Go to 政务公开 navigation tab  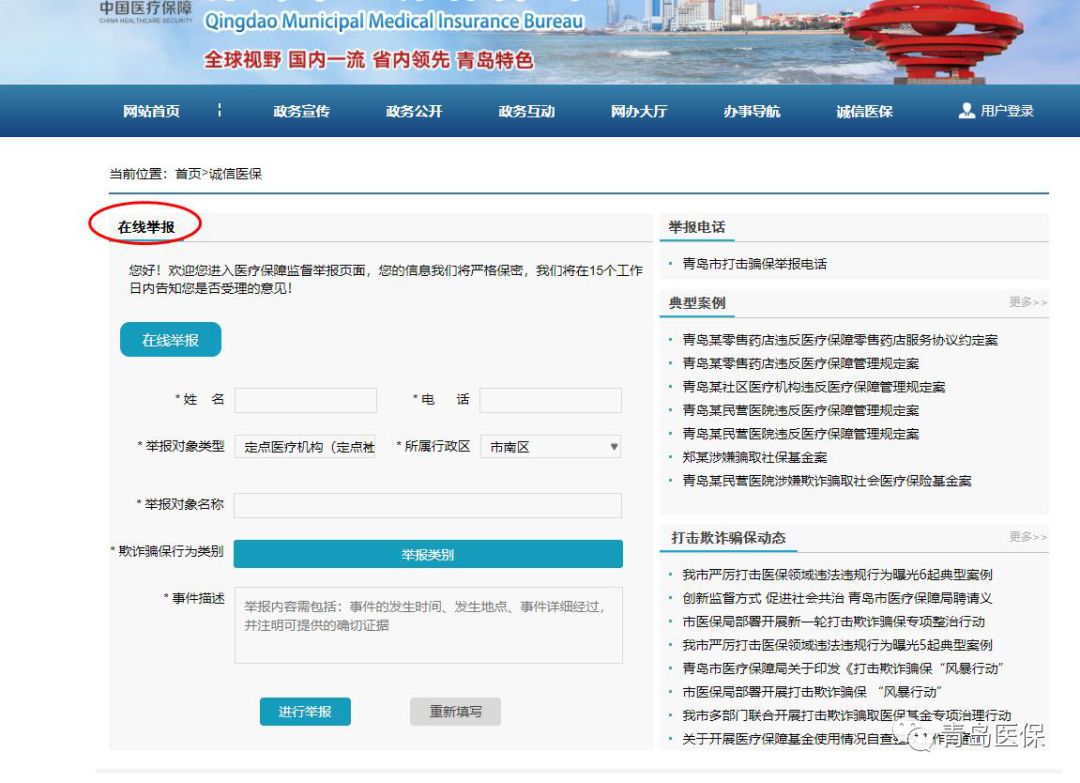tap(414, 112)
